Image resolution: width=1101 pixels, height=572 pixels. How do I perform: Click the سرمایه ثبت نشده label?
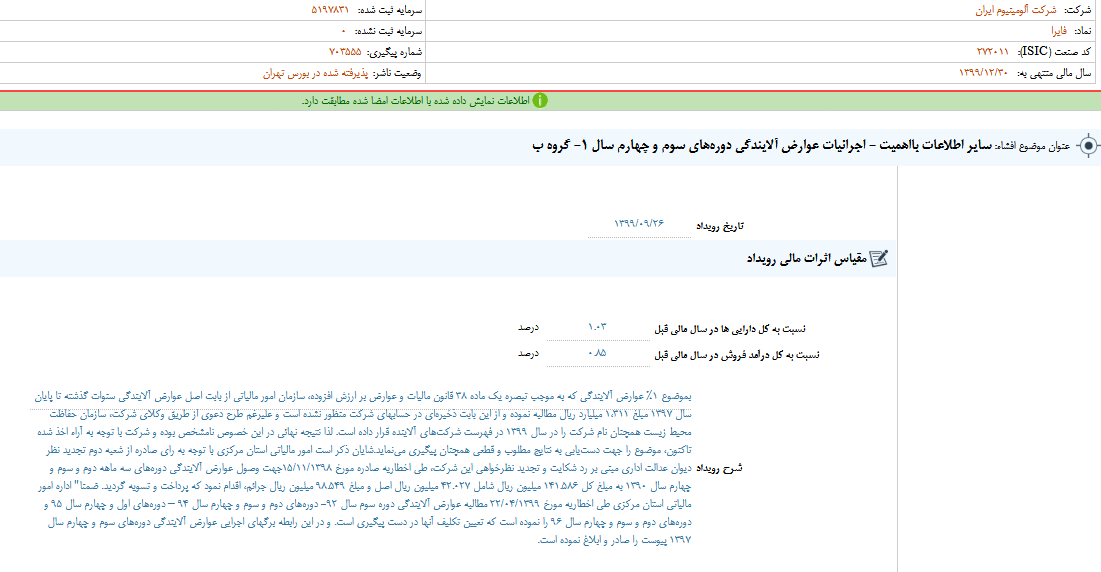[x=388, y=31]
